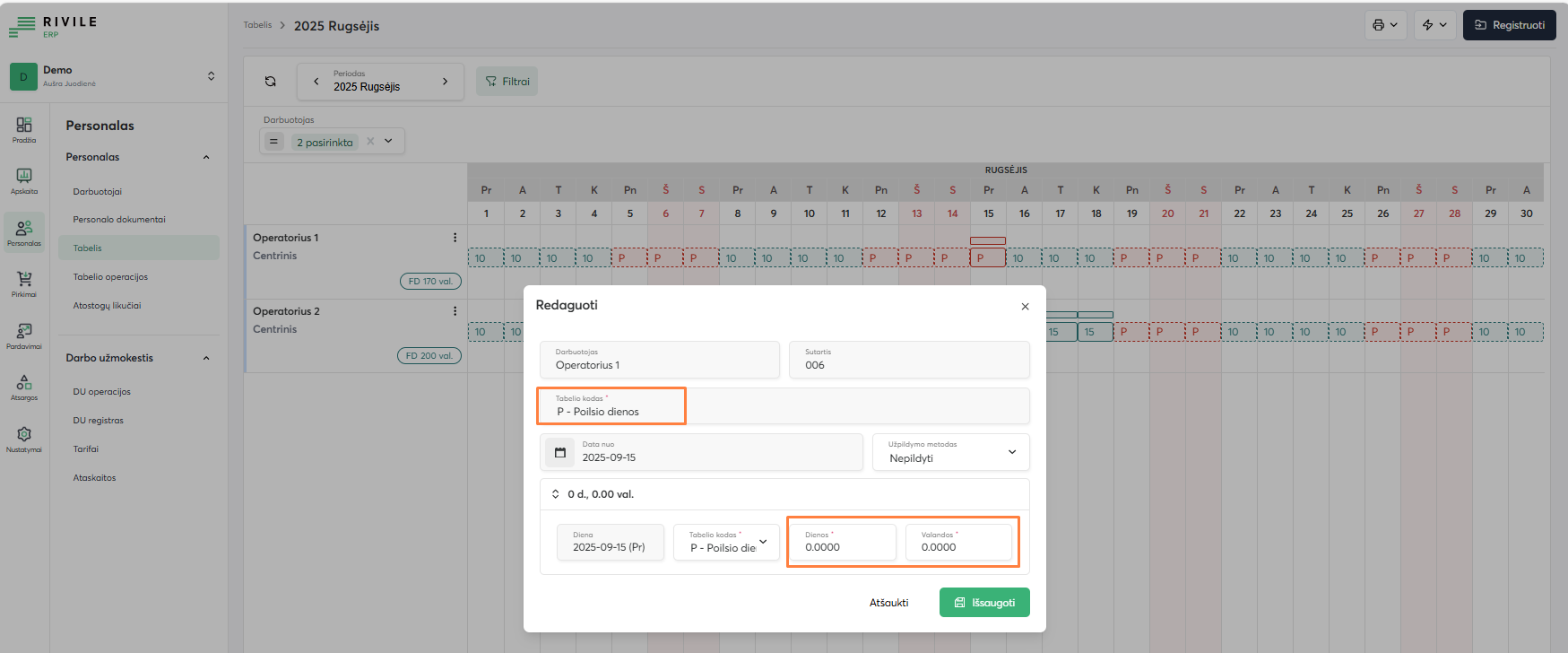Collapse the Darbo užmokestis section

(x=206, y=358)
